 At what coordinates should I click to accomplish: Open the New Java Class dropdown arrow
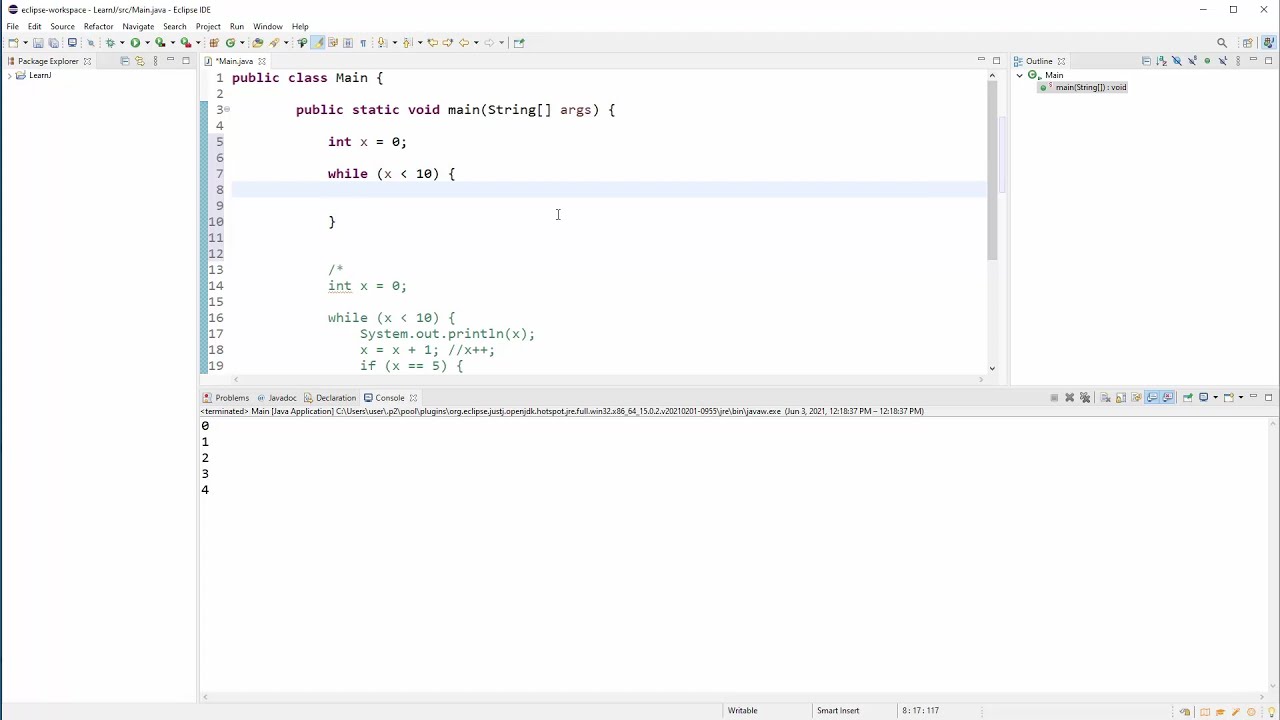(x=242, y=42)
